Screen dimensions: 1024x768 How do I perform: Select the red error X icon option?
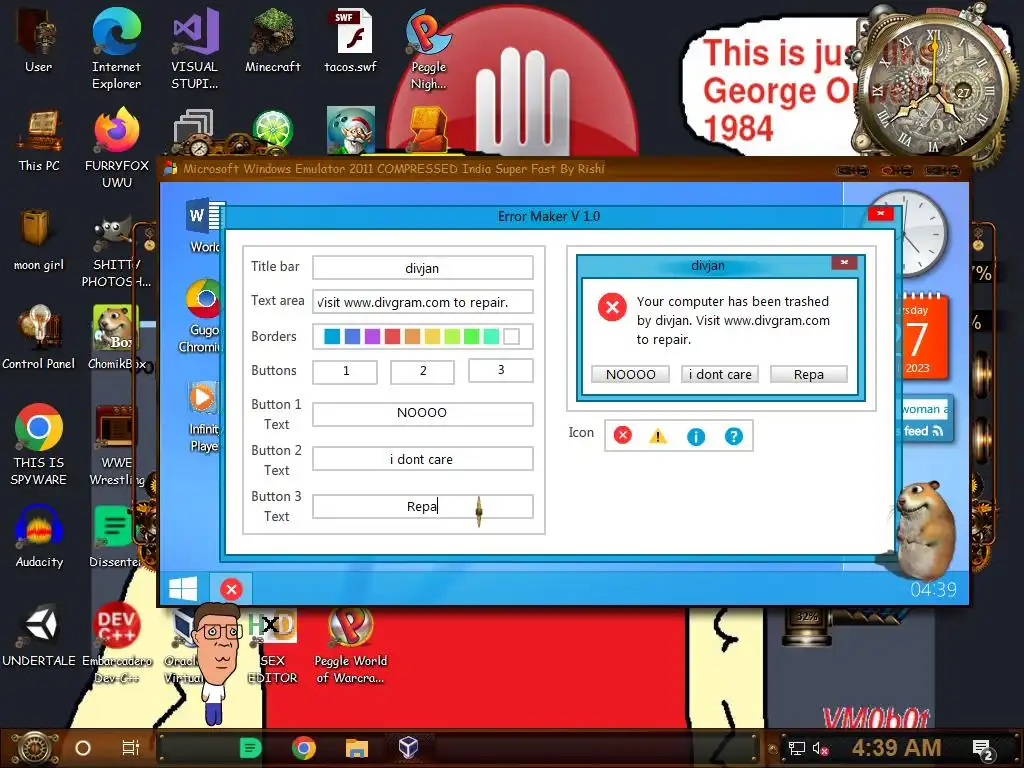tap(623, 436)
